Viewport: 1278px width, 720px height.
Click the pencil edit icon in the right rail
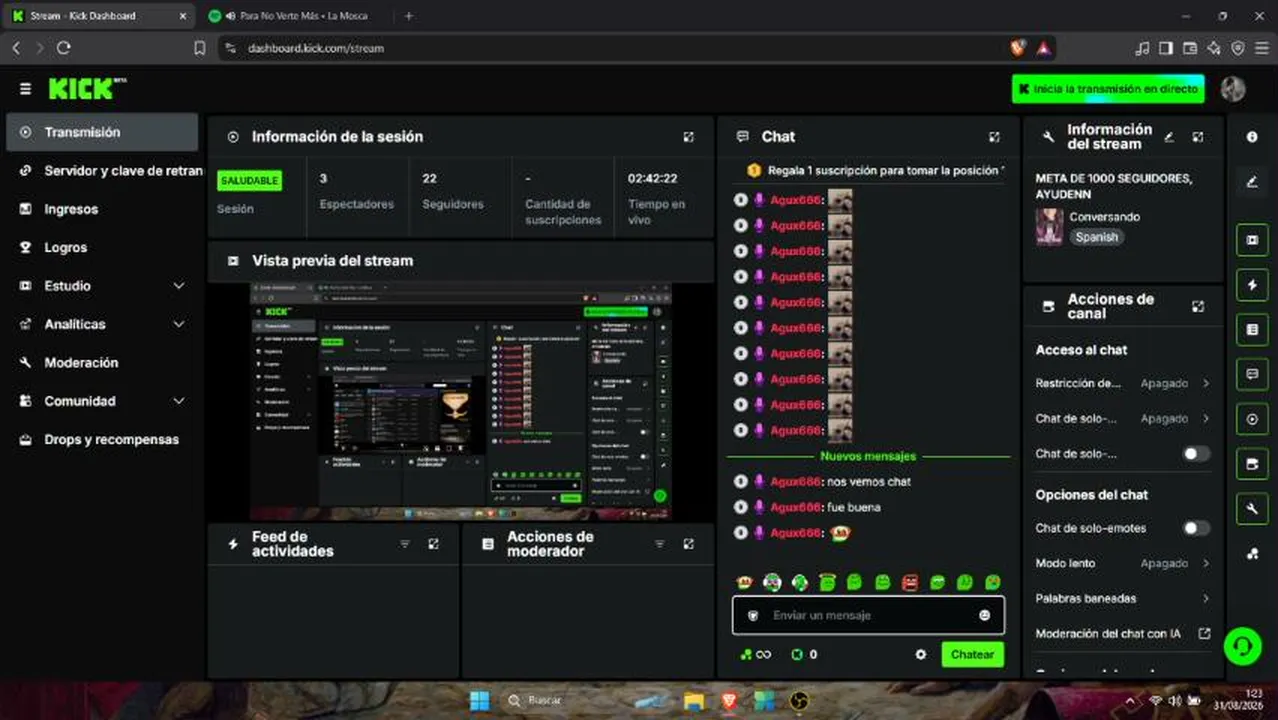pyautogui.click(x=1252, y=181)
